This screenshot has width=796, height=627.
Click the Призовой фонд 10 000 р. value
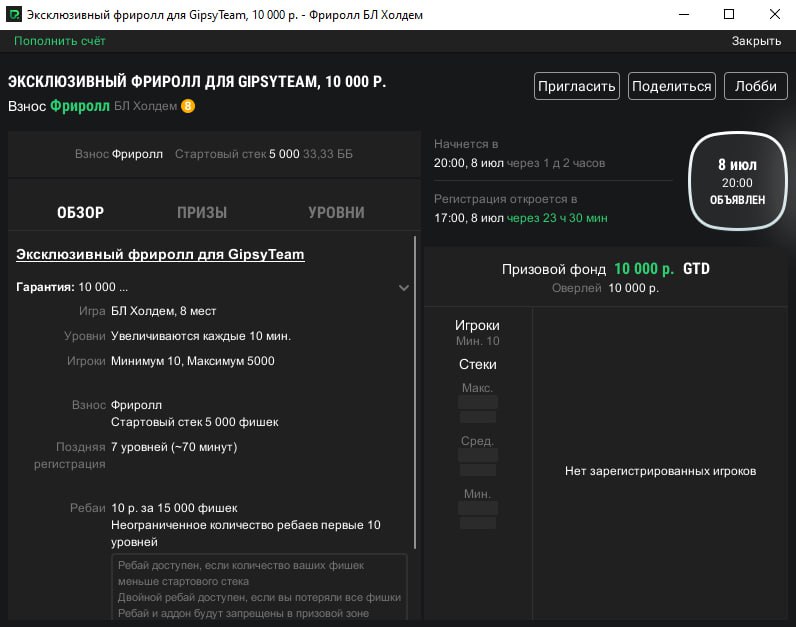tap(644, 269)
